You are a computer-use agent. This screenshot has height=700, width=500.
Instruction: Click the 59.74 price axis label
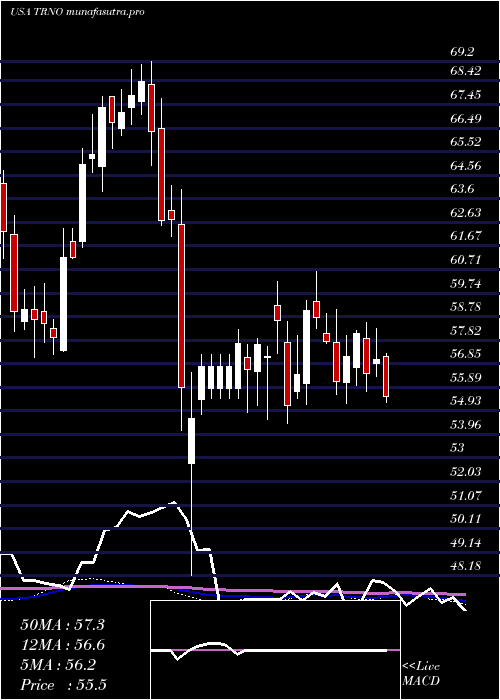tap(466, 283)
